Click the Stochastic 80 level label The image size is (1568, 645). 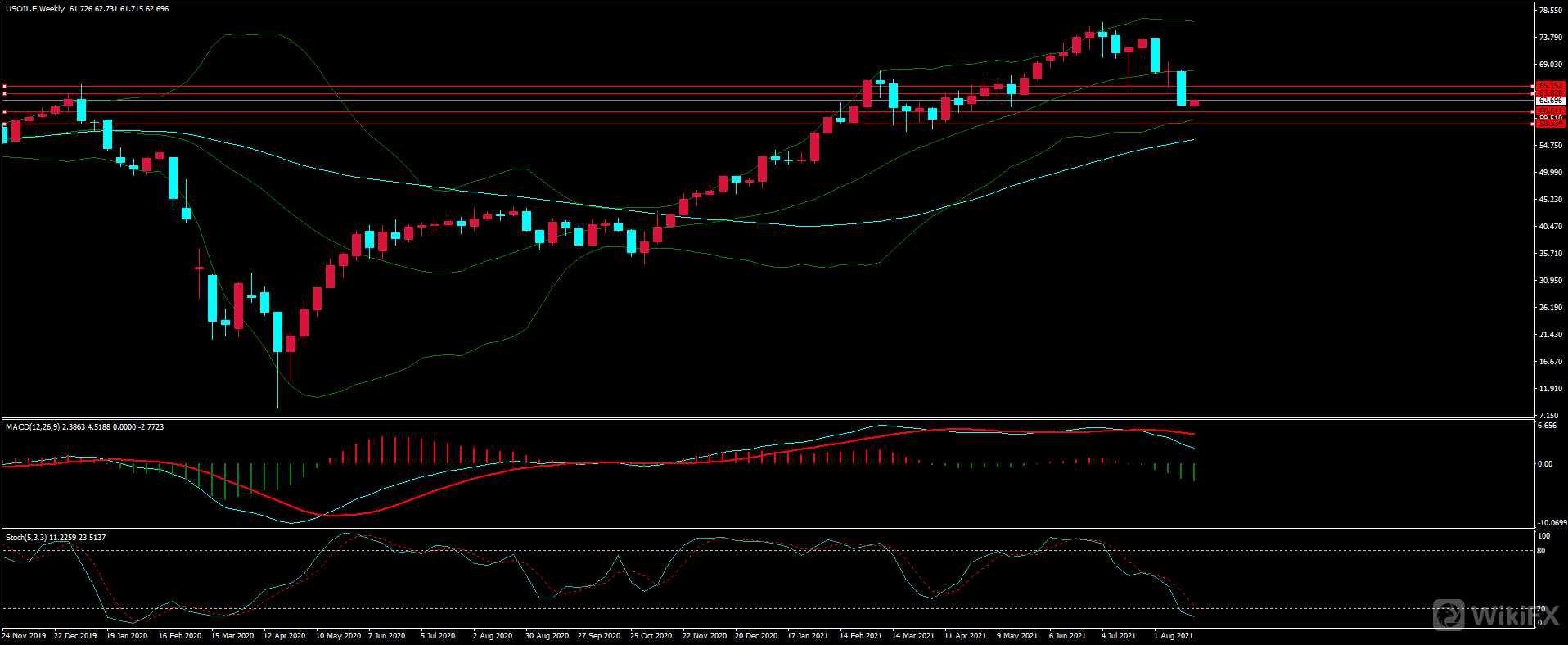click(1542, 551)
